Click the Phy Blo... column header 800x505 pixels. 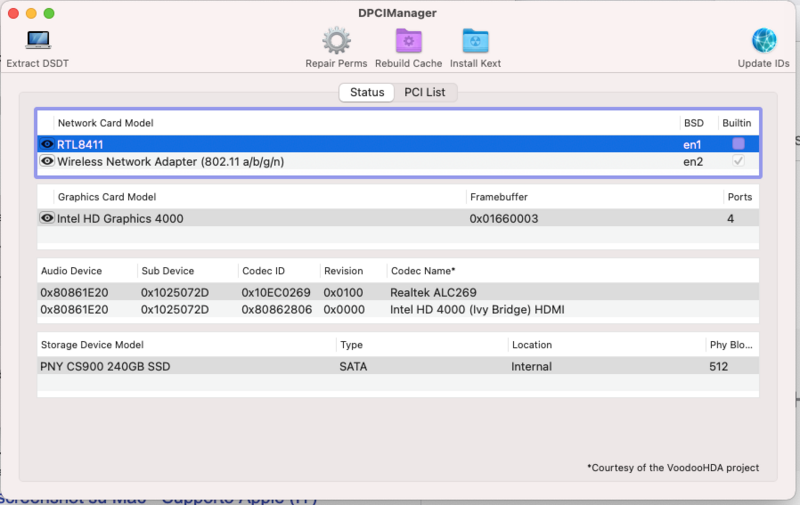(731, 345)
